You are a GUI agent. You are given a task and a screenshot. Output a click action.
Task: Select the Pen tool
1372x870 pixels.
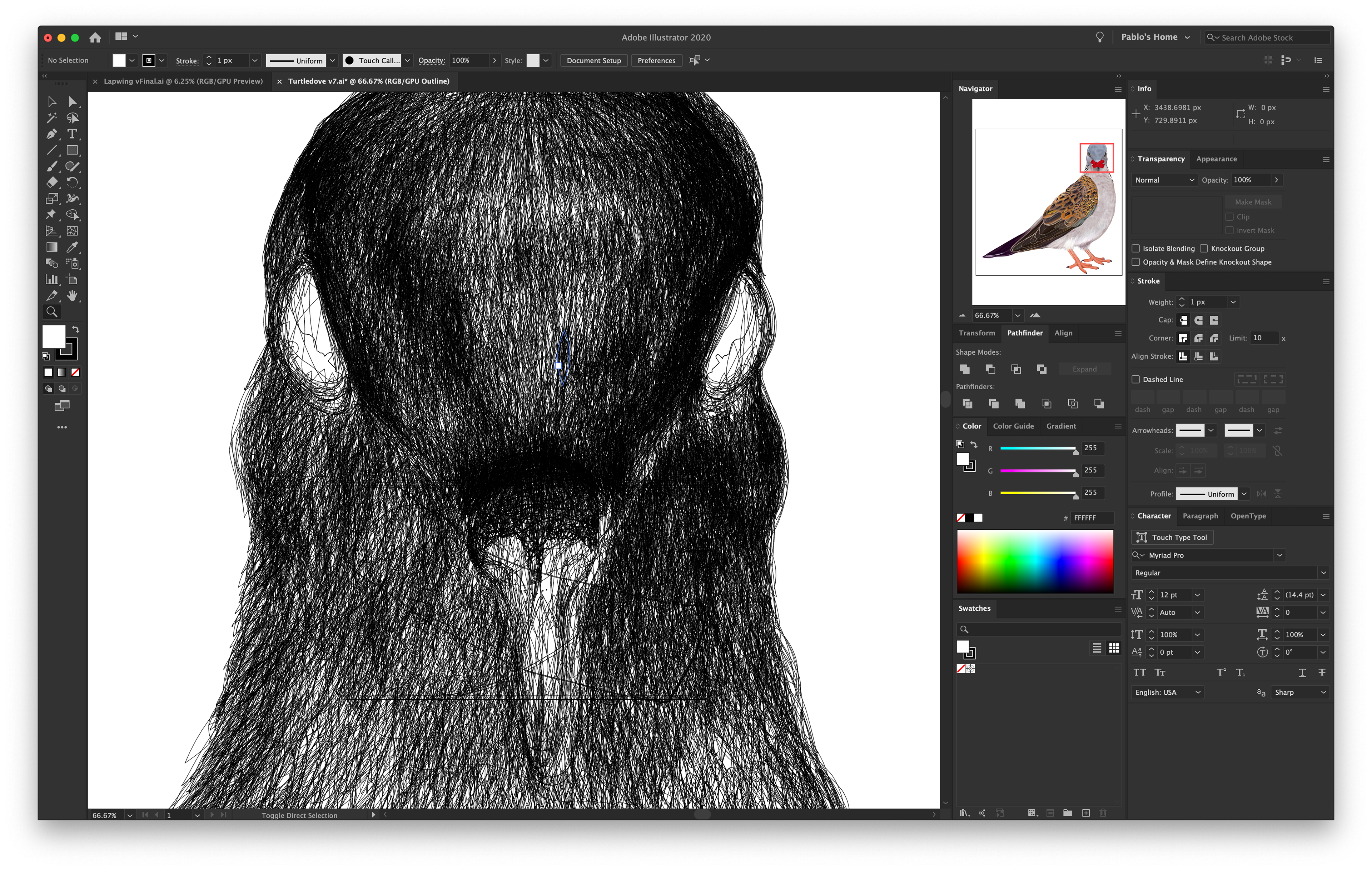[51, 134]
